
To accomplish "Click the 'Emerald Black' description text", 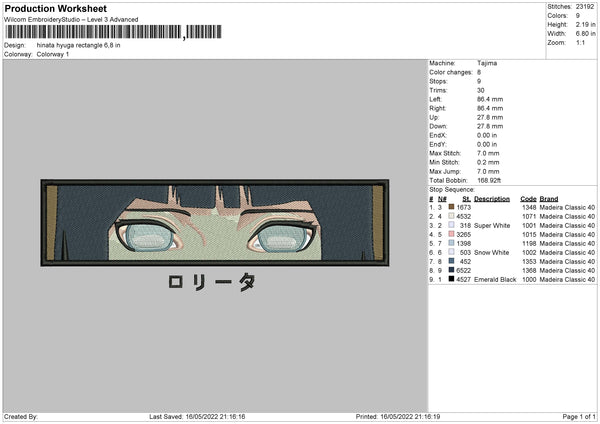I will (x=495, y=279).
